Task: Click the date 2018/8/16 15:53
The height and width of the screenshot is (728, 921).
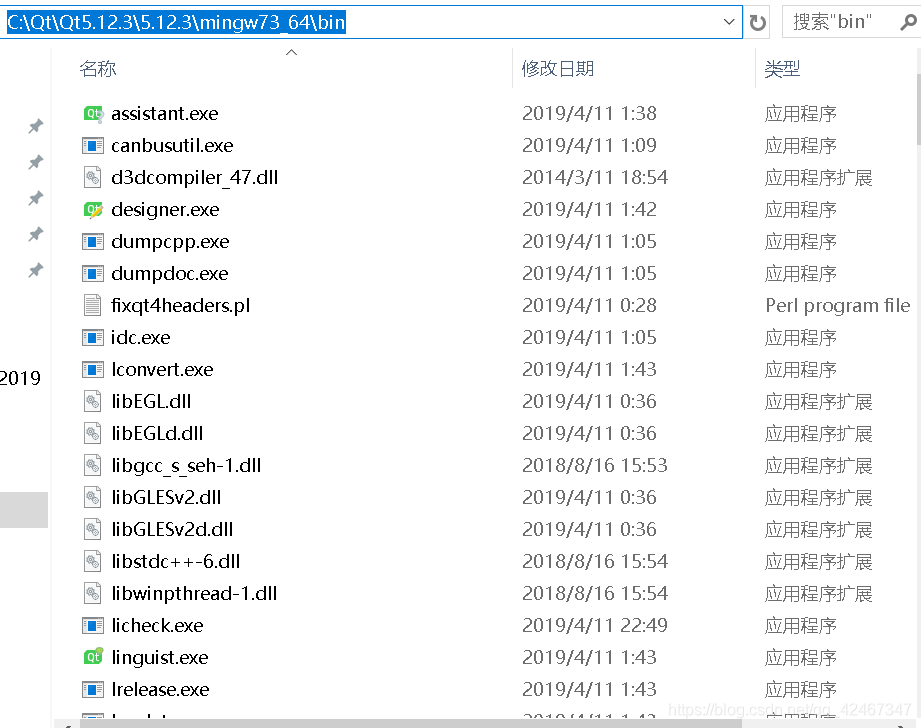Action: [x=595, y=465]
